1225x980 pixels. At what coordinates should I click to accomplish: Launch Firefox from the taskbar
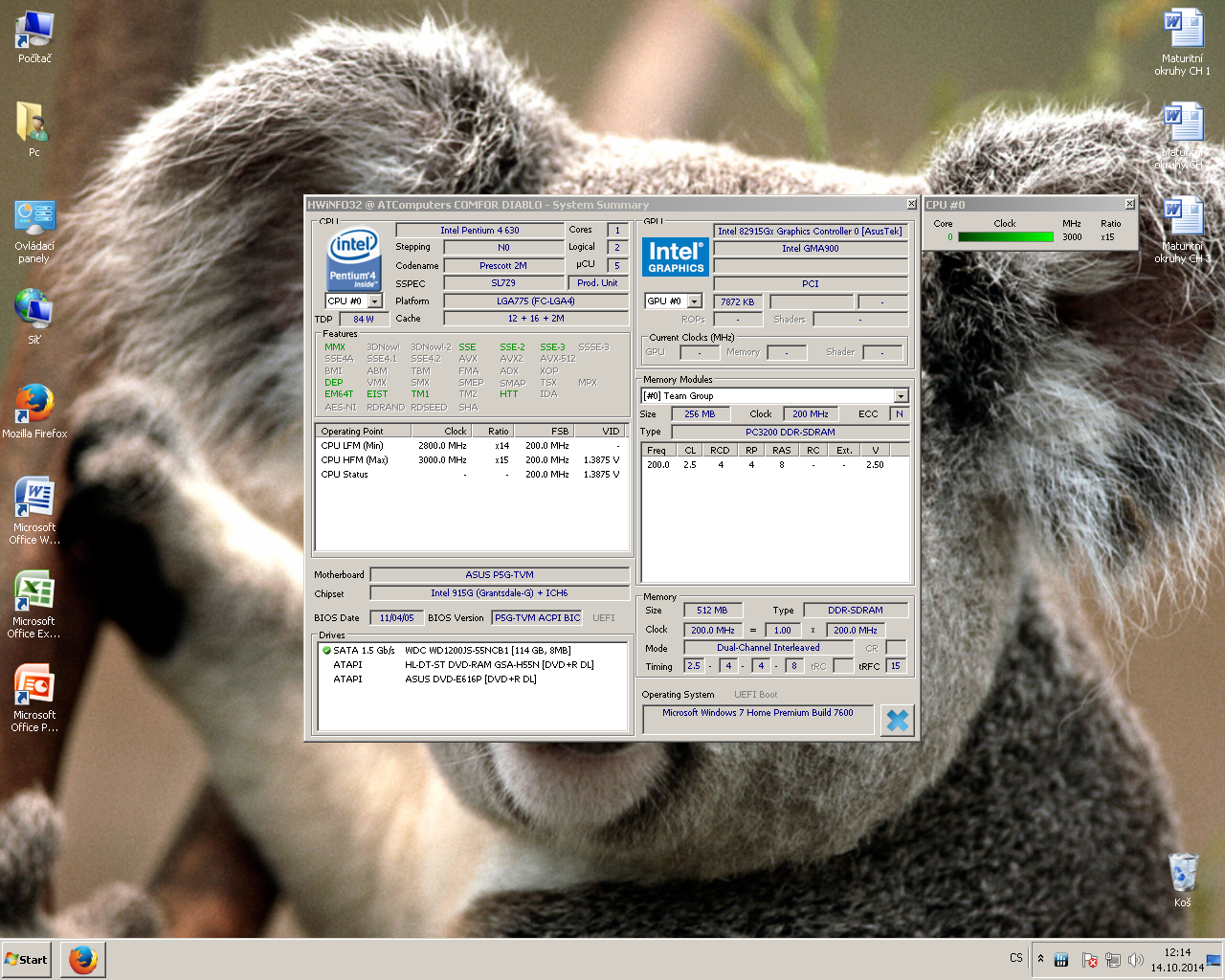[x=83, y=959]
